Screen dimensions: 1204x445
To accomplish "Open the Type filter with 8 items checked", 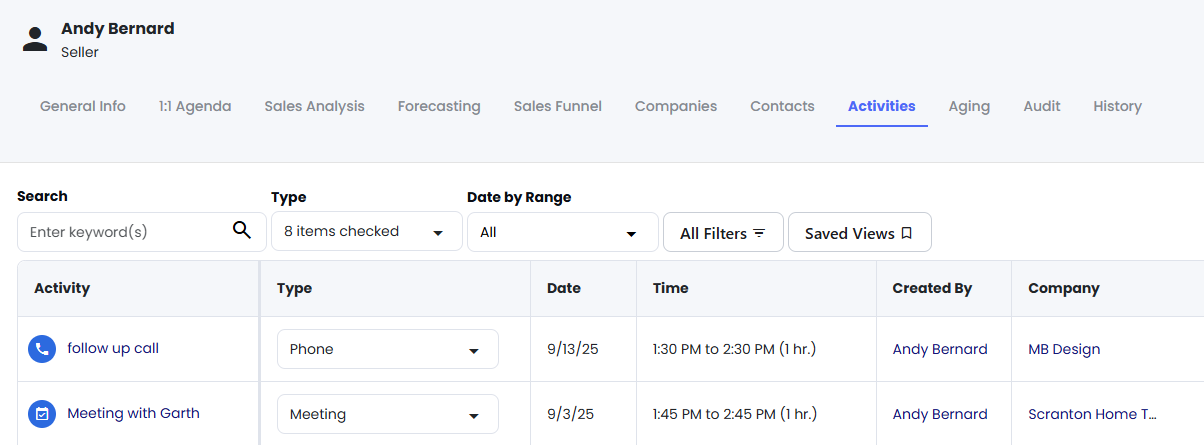I will [x=367, y=231].
